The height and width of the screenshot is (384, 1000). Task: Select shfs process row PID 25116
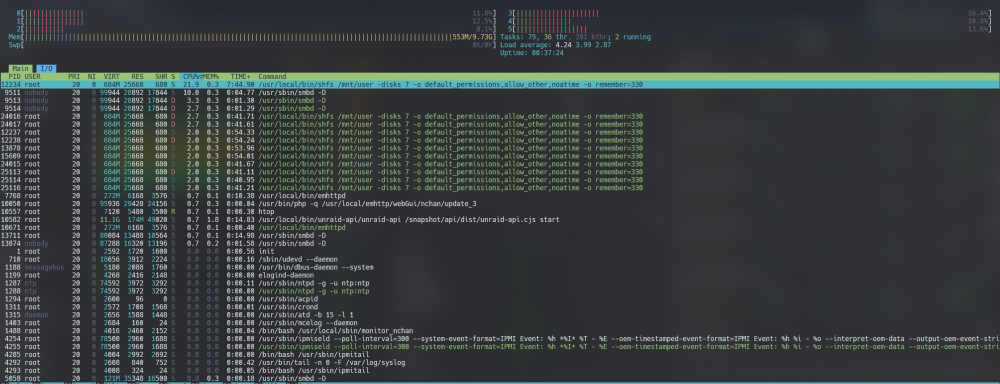coord(500,188)
